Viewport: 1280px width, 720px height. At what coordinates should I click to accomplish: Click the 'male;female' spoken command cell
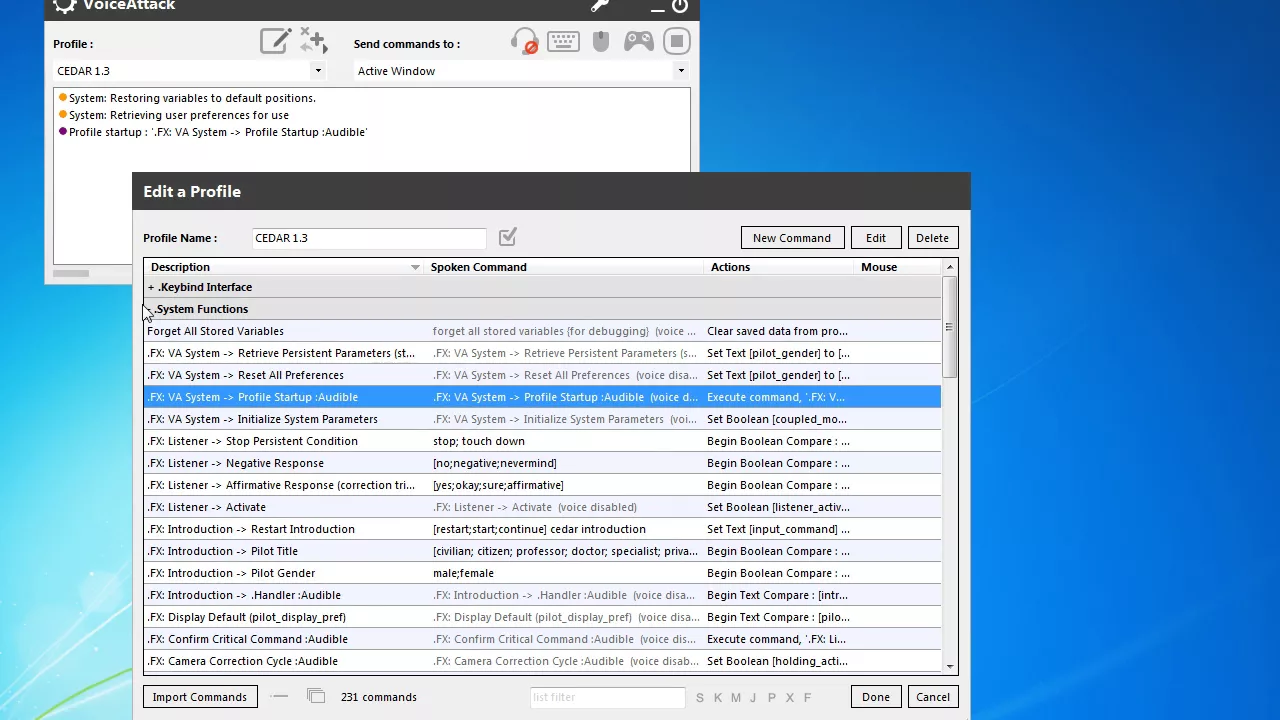pos(463,573)
